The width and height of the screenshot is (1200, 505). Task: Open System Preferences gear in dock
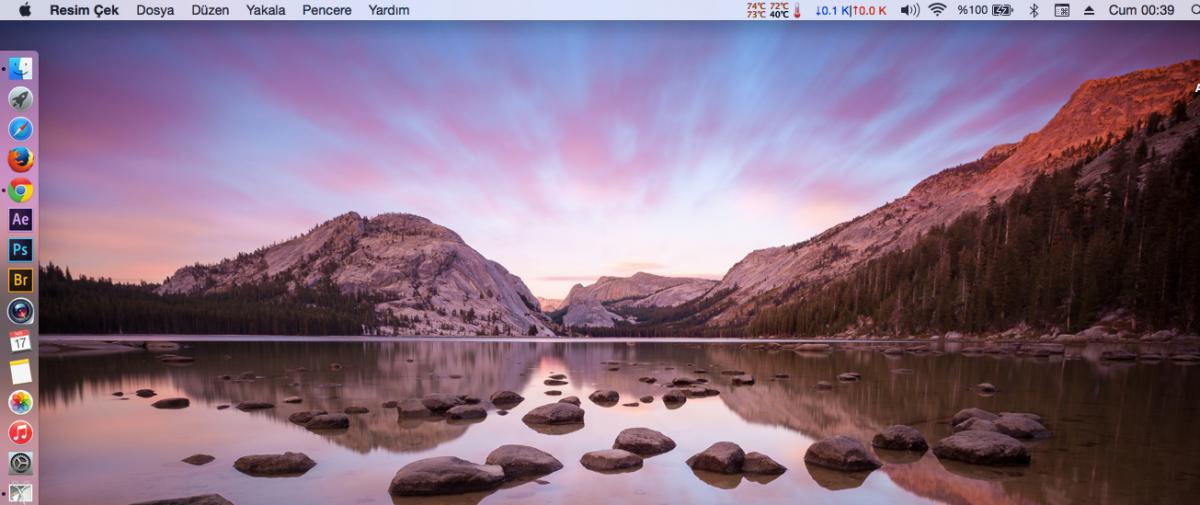(x=20, y=463)
